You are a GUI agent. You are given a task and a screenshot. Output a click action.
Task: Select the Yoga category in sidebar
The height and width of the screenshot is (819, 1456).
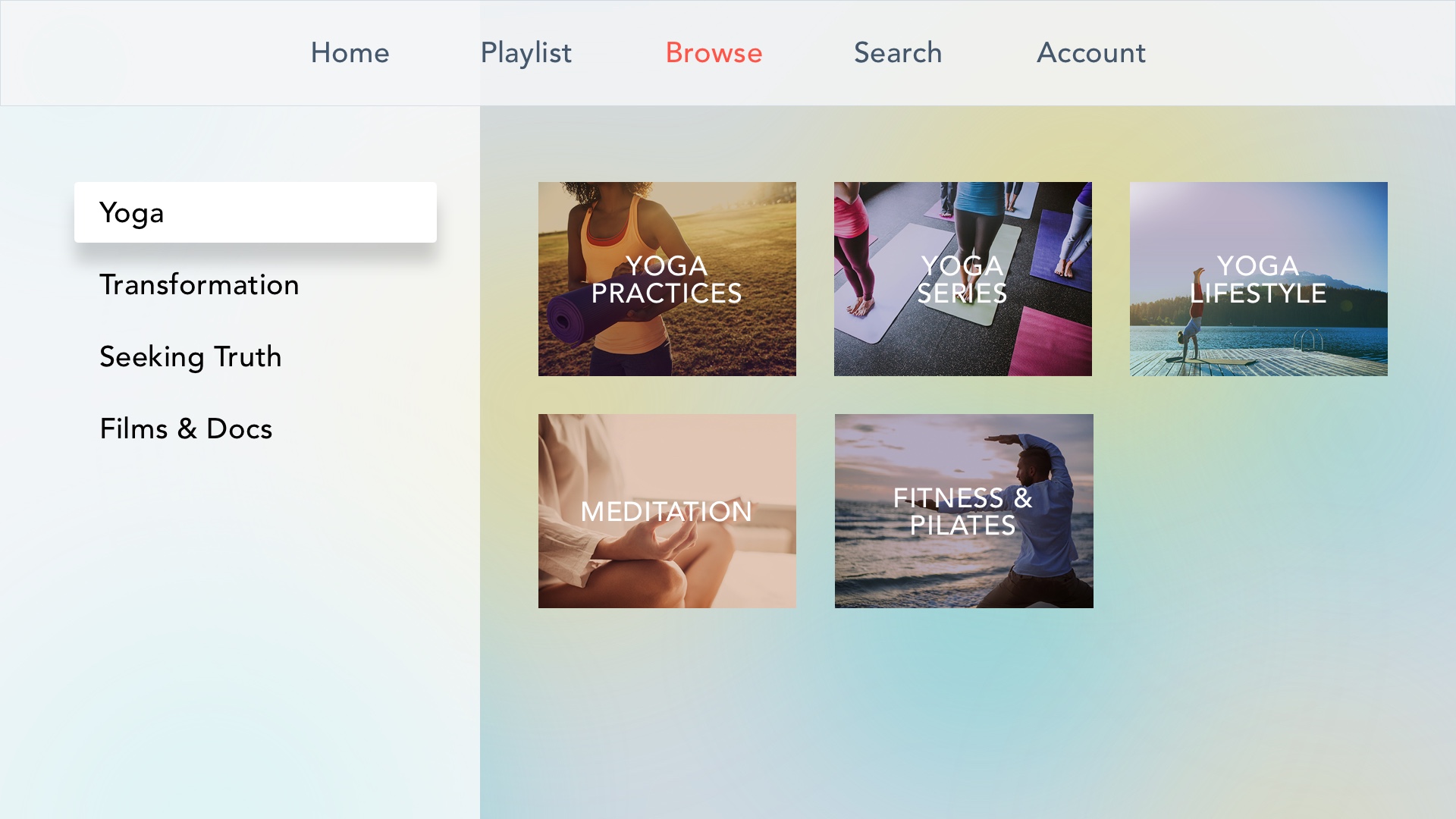pos(256,212)
